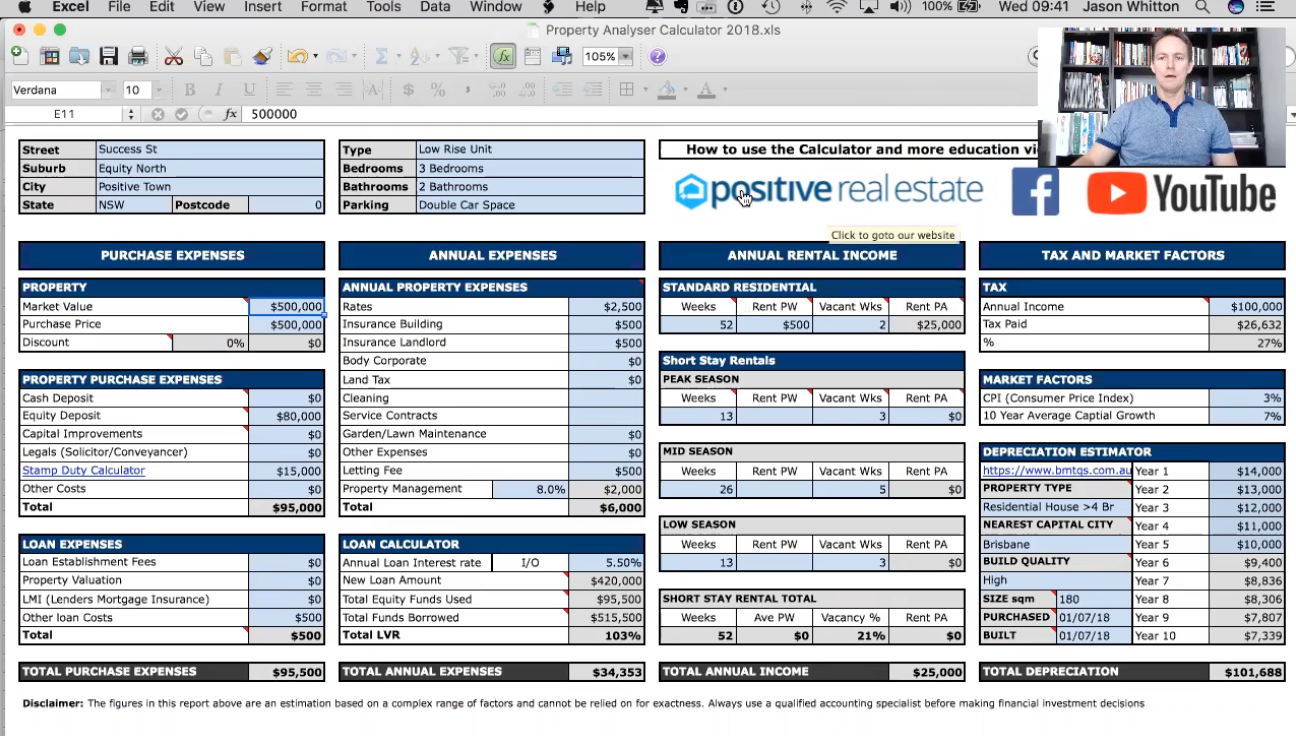
Task: Open the YouTube logo link
Action: pyautogui.click(x=1181, y=193)
